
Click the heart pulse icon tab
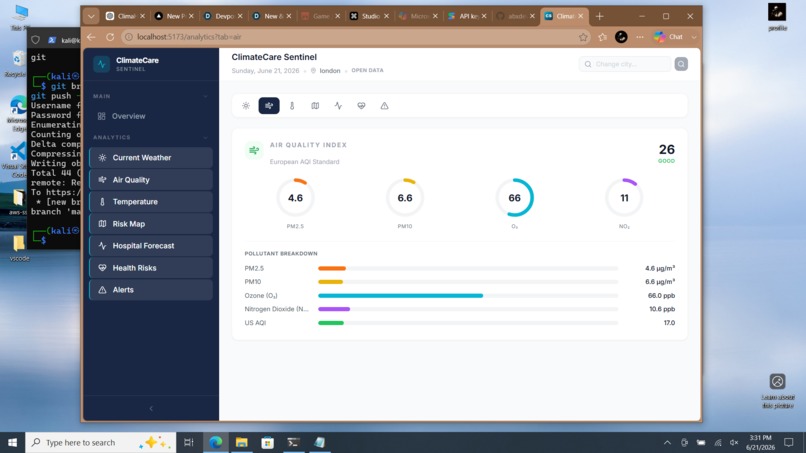tap(361, 106)
